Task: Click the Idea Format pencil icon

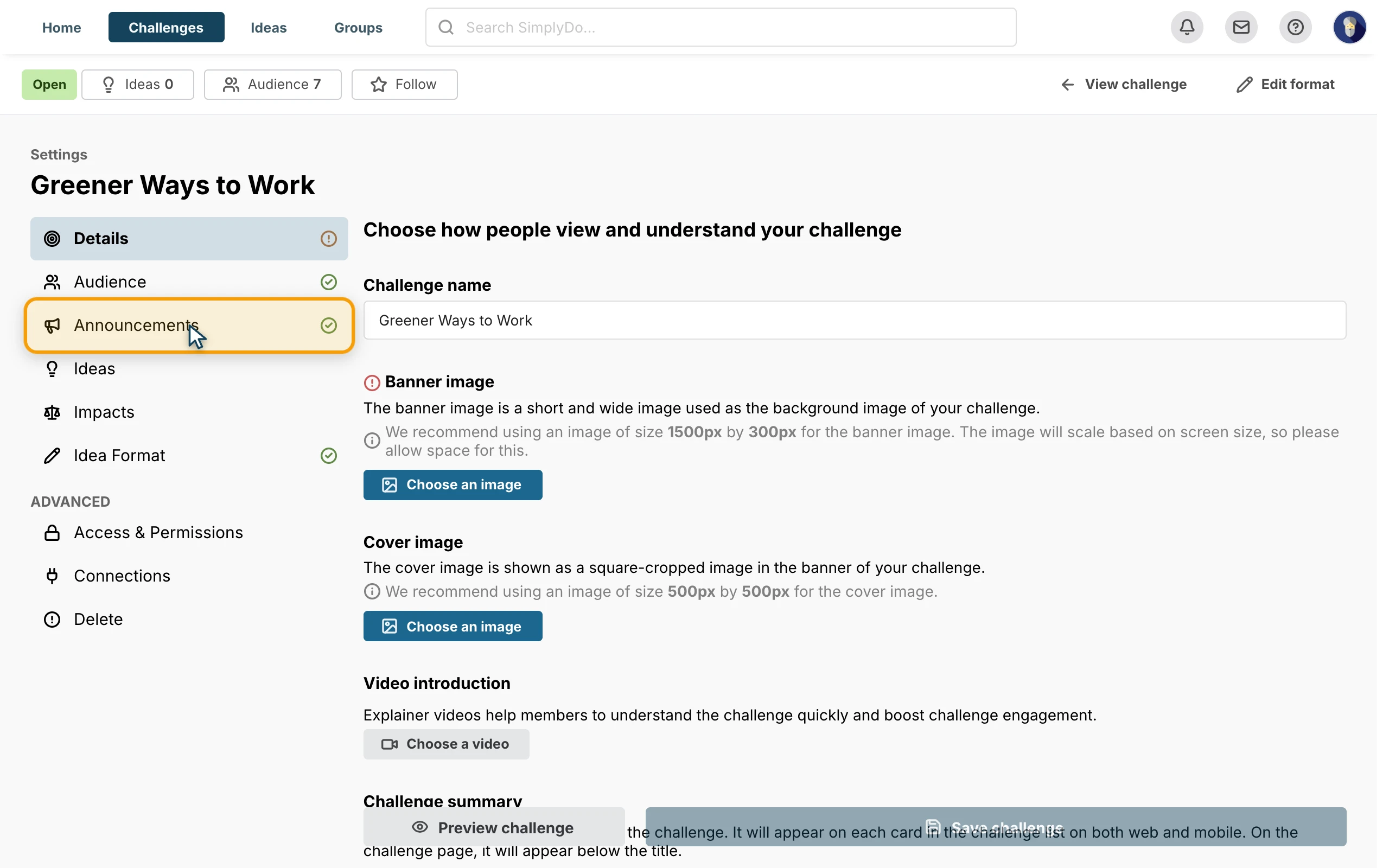Action: tap(52, 456)
